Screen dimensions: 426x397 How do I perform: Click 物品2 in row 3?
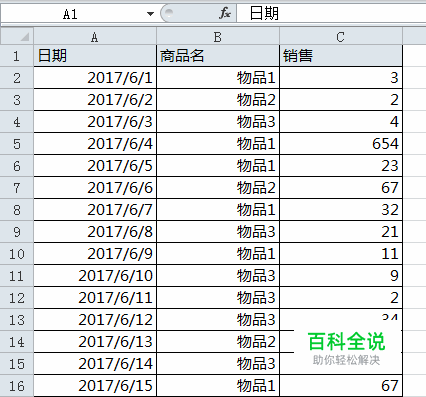point(218,100)
